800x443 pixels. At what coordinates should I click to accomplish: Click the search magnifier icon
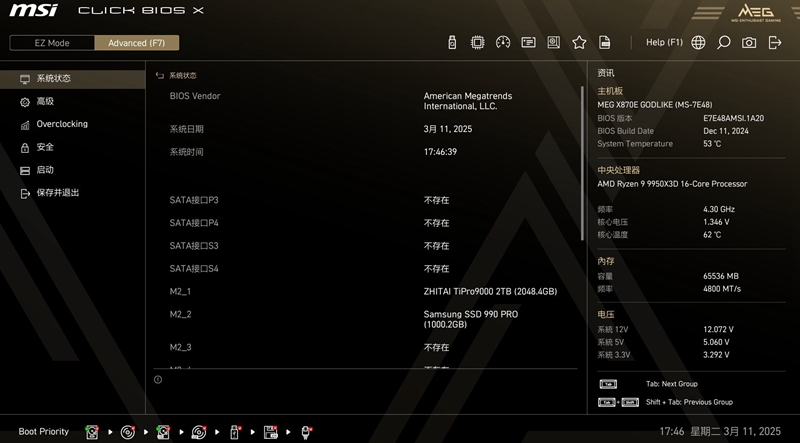pos(723,43)
